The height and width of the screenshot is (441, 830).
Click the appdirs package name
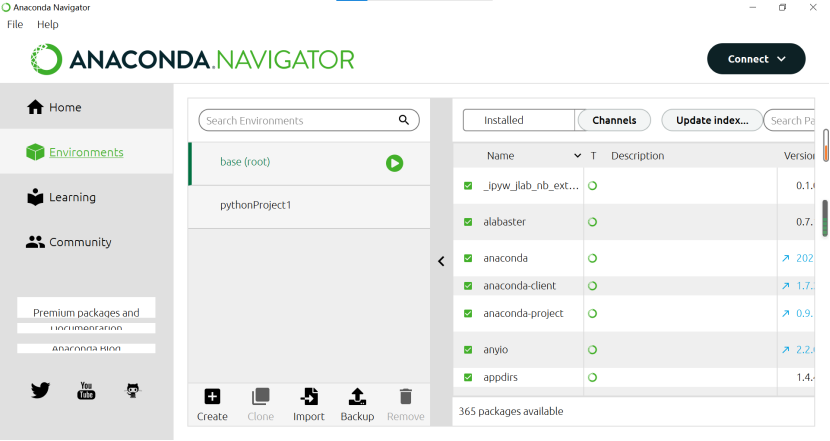500,377
